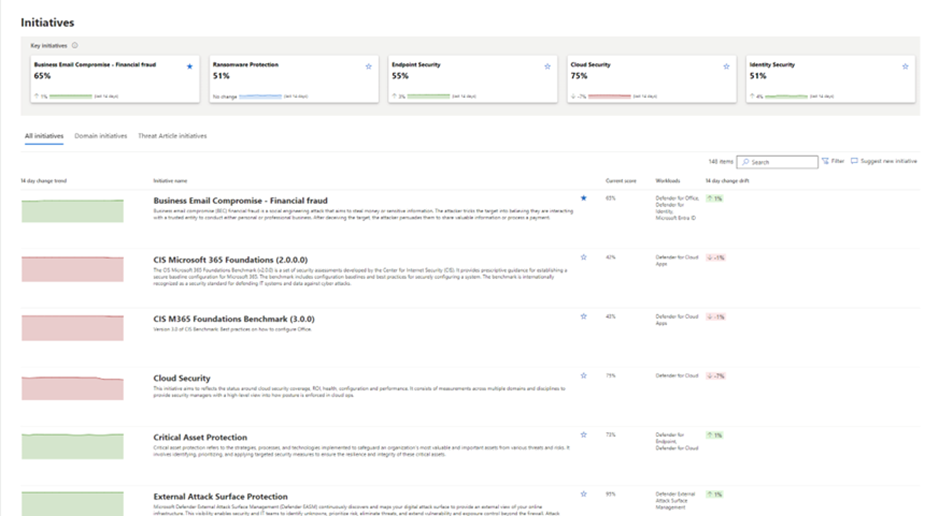Sort by Workloads column header
The height and width of the screenshot is (516, 939).
coord(668,181)
